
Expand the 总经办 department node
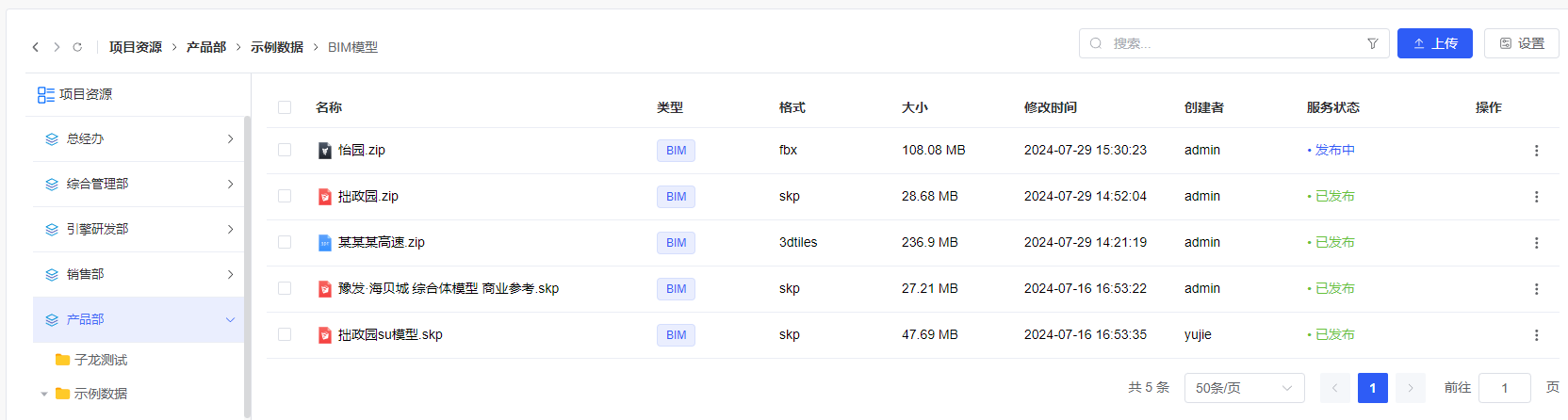(230, 139)
